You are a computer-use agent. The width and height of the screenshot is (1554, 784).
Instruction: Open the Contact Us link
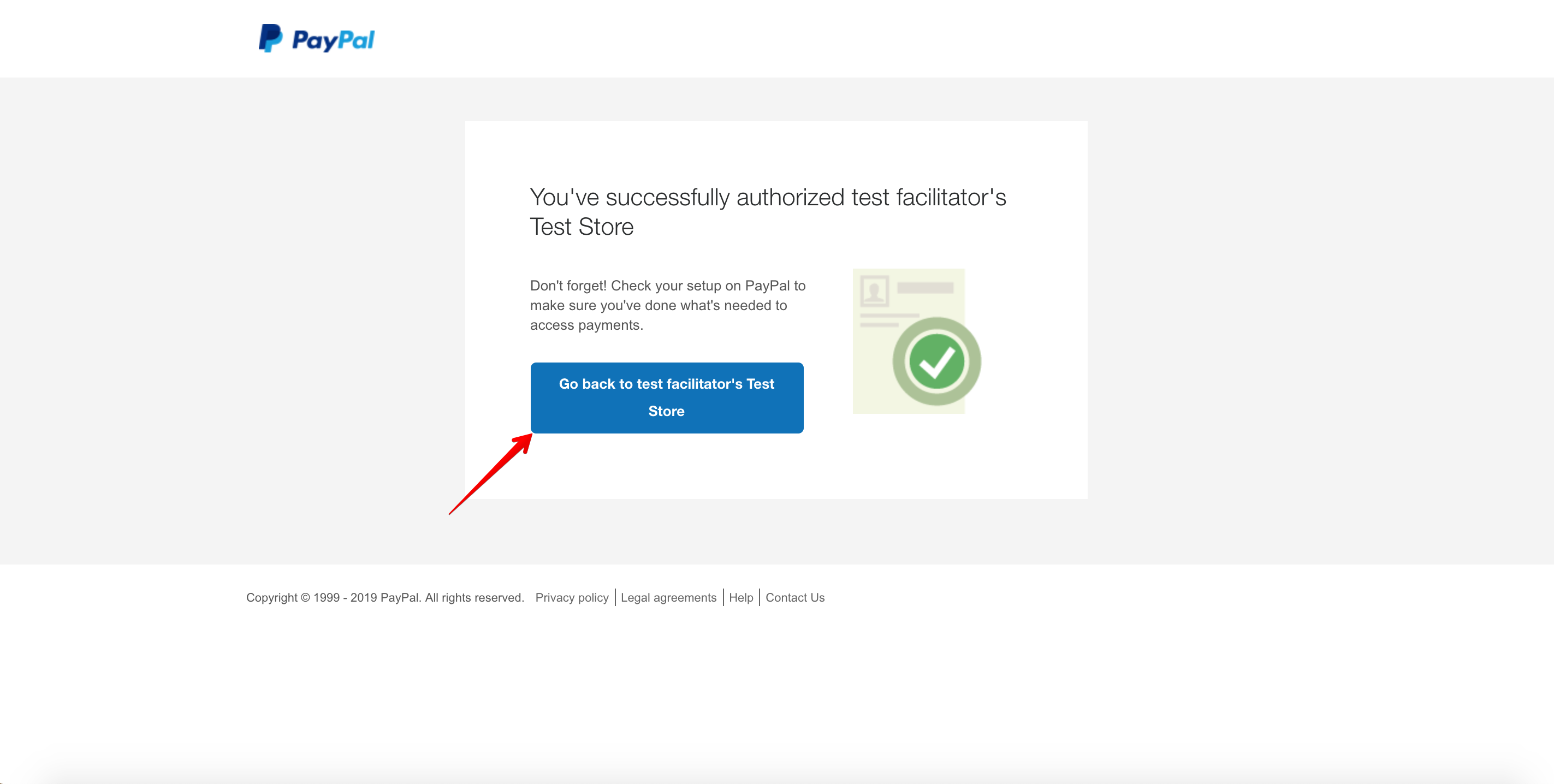click(794, 597)
